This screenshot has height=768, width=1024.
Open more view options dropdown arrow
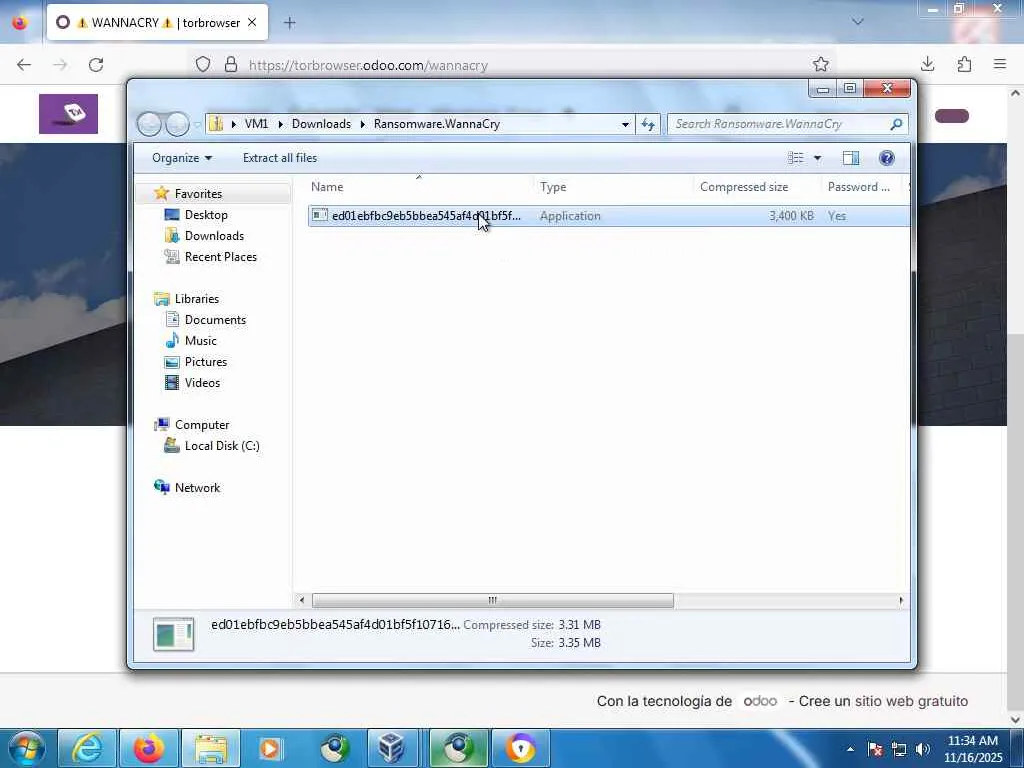tap(817, 158)
